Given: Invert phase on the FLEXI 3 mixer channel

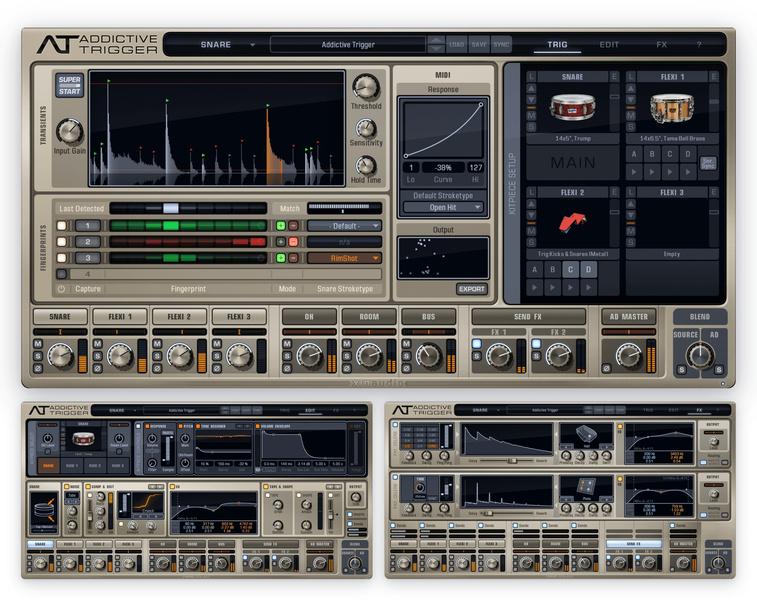Looking at the screenshot, I should [x=217, y=369].
